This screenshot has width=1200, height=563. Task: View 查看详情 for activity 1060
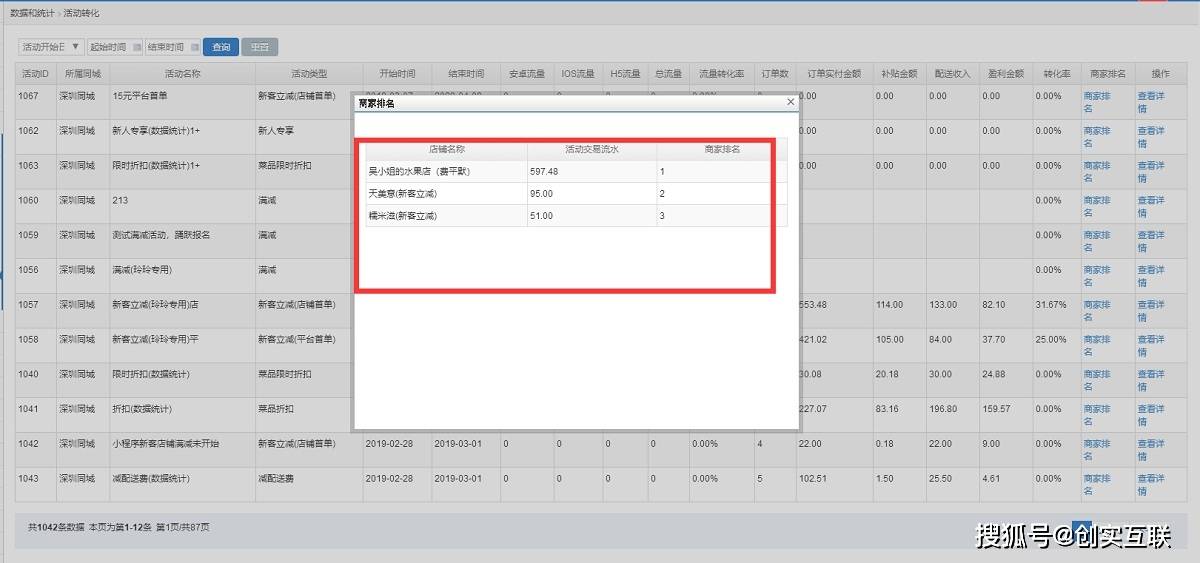pyautogui.click(x=1151, y=206)
